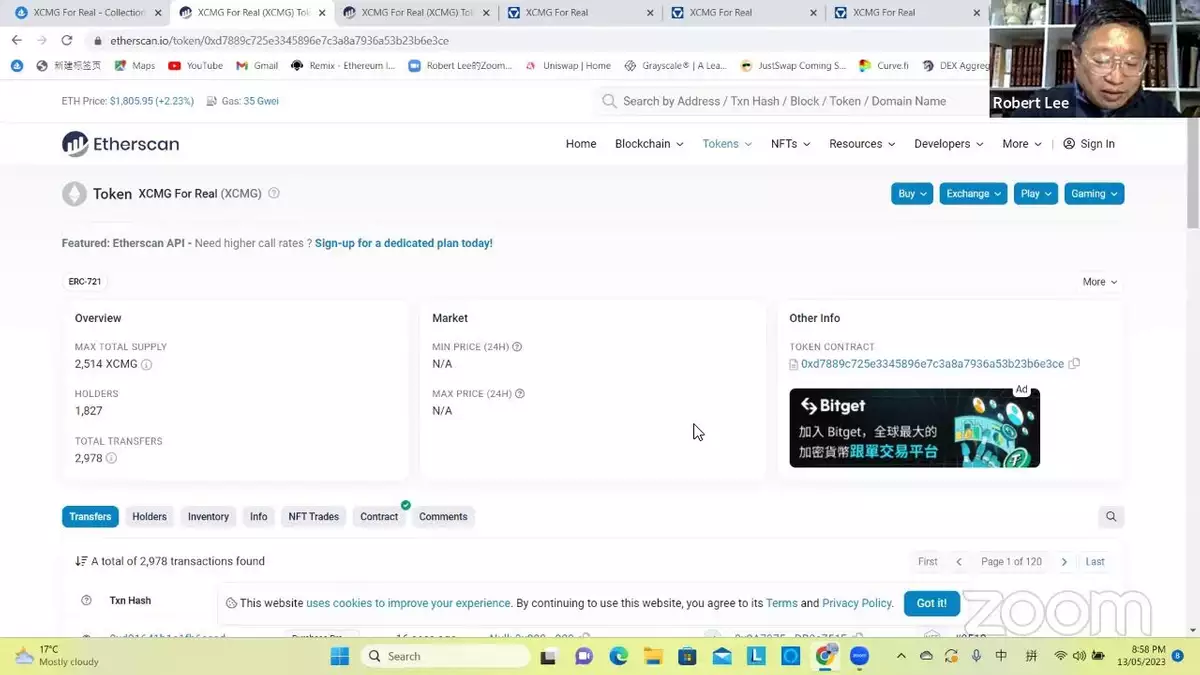Click info icon beside 2,978 total transfers
This screenshot has height=675, width=1200.
(111, 458)
